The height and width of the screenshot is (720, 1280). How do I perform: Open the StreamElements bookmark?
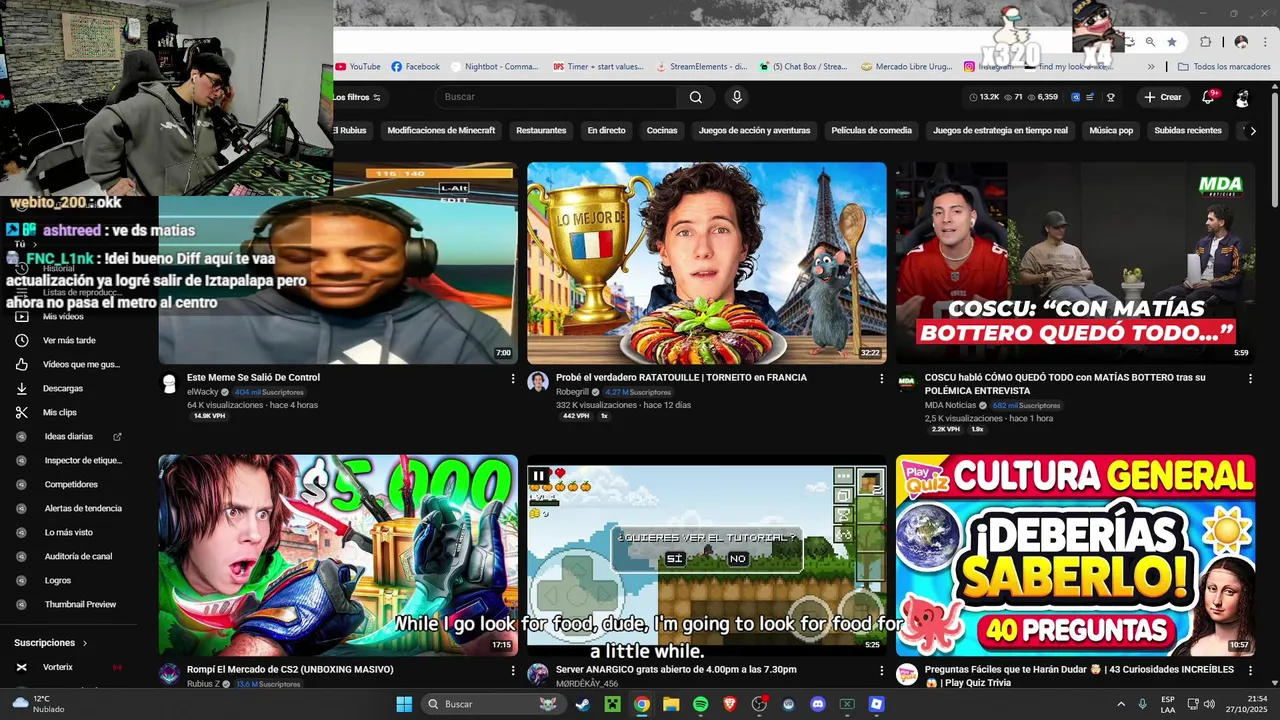coord(701,67)
